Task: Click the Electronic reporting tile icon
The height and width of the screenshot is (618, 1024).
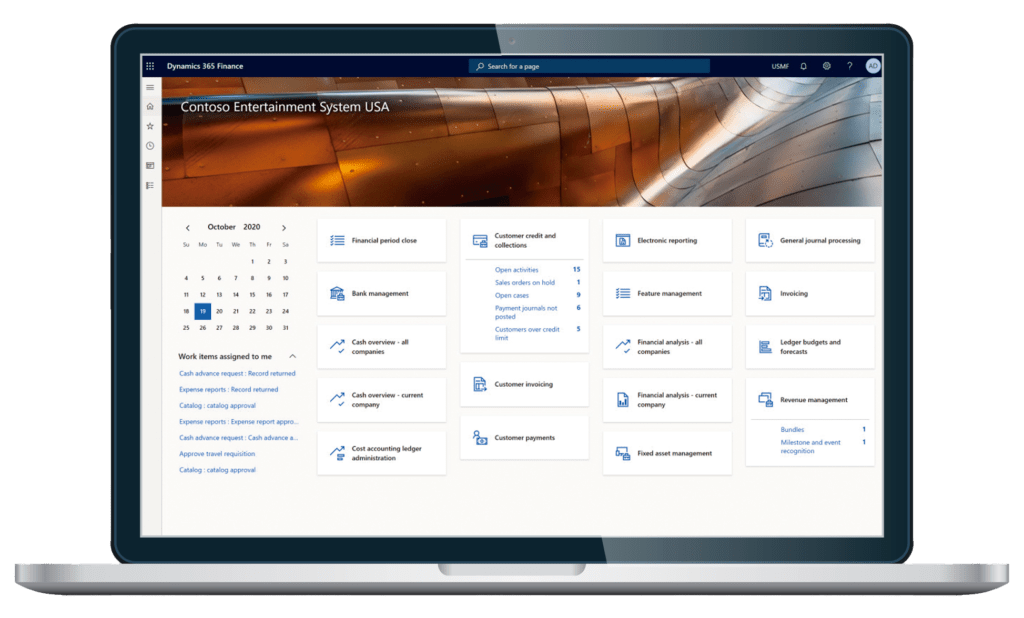Action: click(622, 240)
